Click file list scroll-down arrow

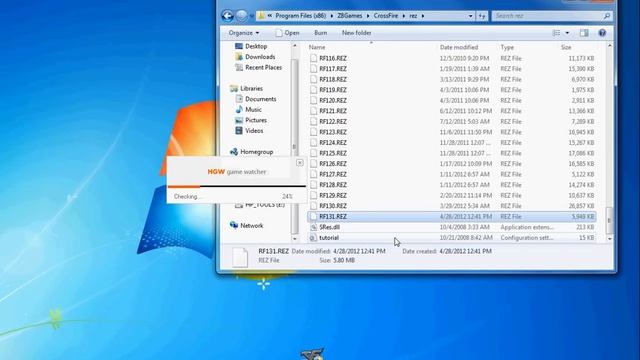pos(609,238)
